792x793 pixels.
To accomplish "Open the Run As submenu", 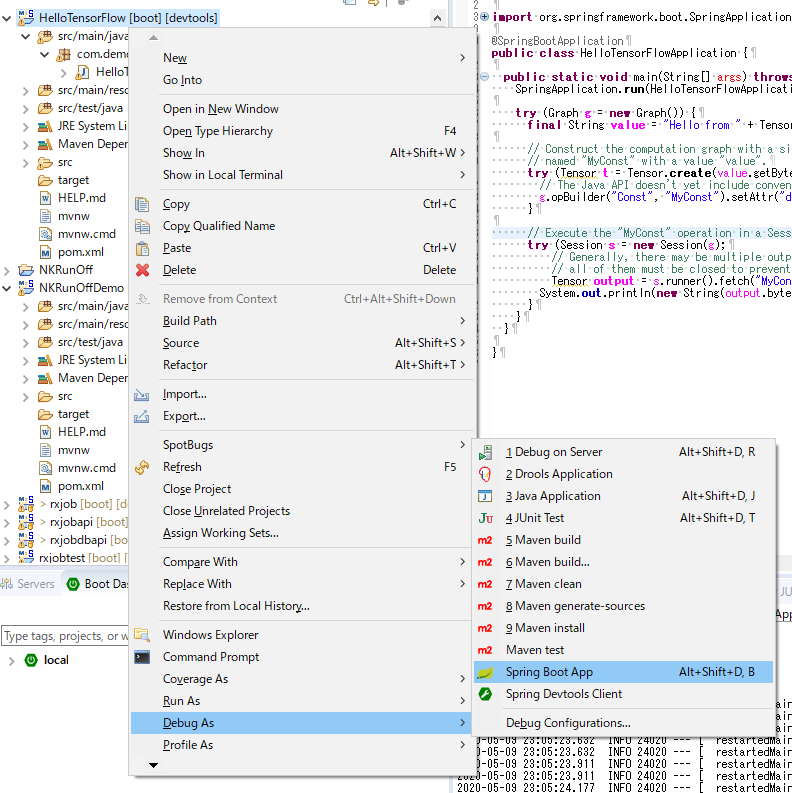I will tap(302, 701).
